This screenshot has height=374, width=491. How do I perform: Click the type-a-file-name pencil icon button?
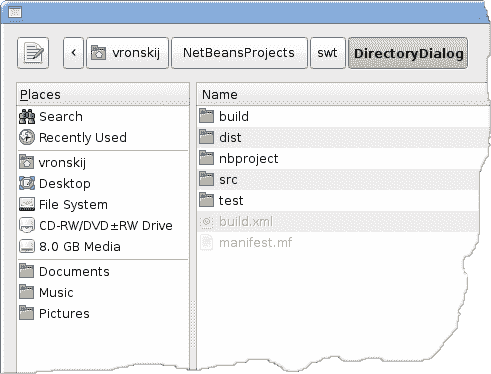pyautogui.click(x=33, y=53)
